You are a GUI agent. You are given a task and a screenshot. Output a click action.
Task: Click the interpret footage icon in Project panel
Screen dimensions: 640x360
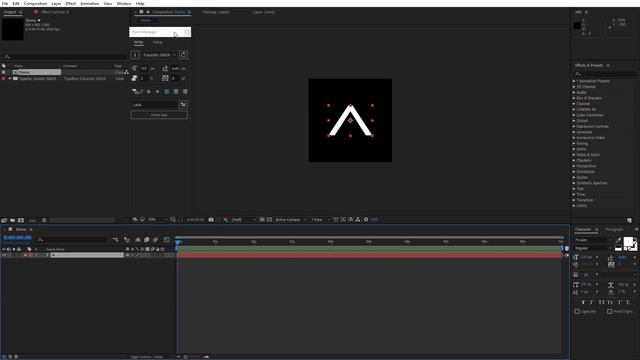[x=4, y=220]
